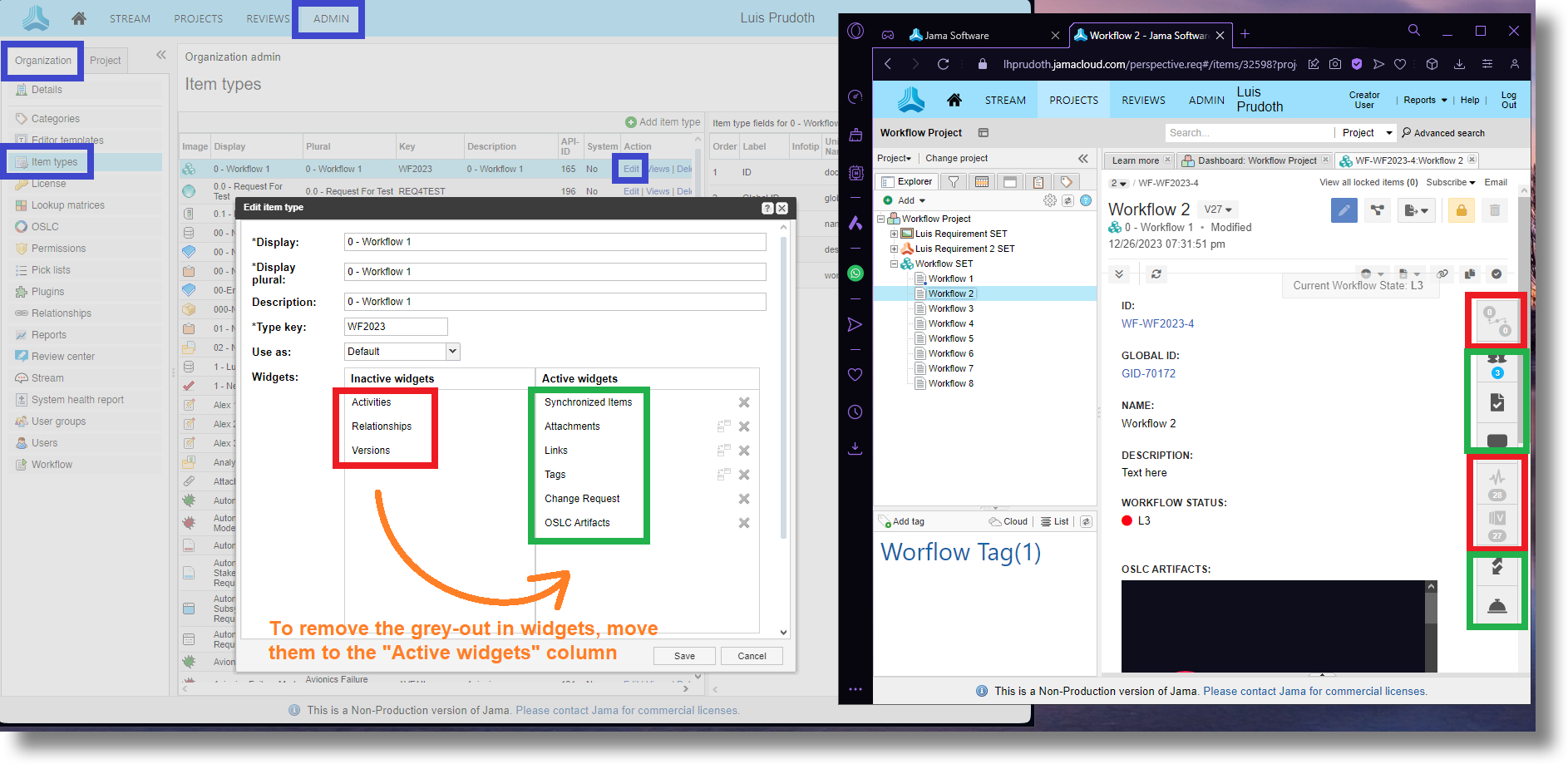Open the Project search scope dropdown
The image size is (1568, 764).
(1367, 133)
